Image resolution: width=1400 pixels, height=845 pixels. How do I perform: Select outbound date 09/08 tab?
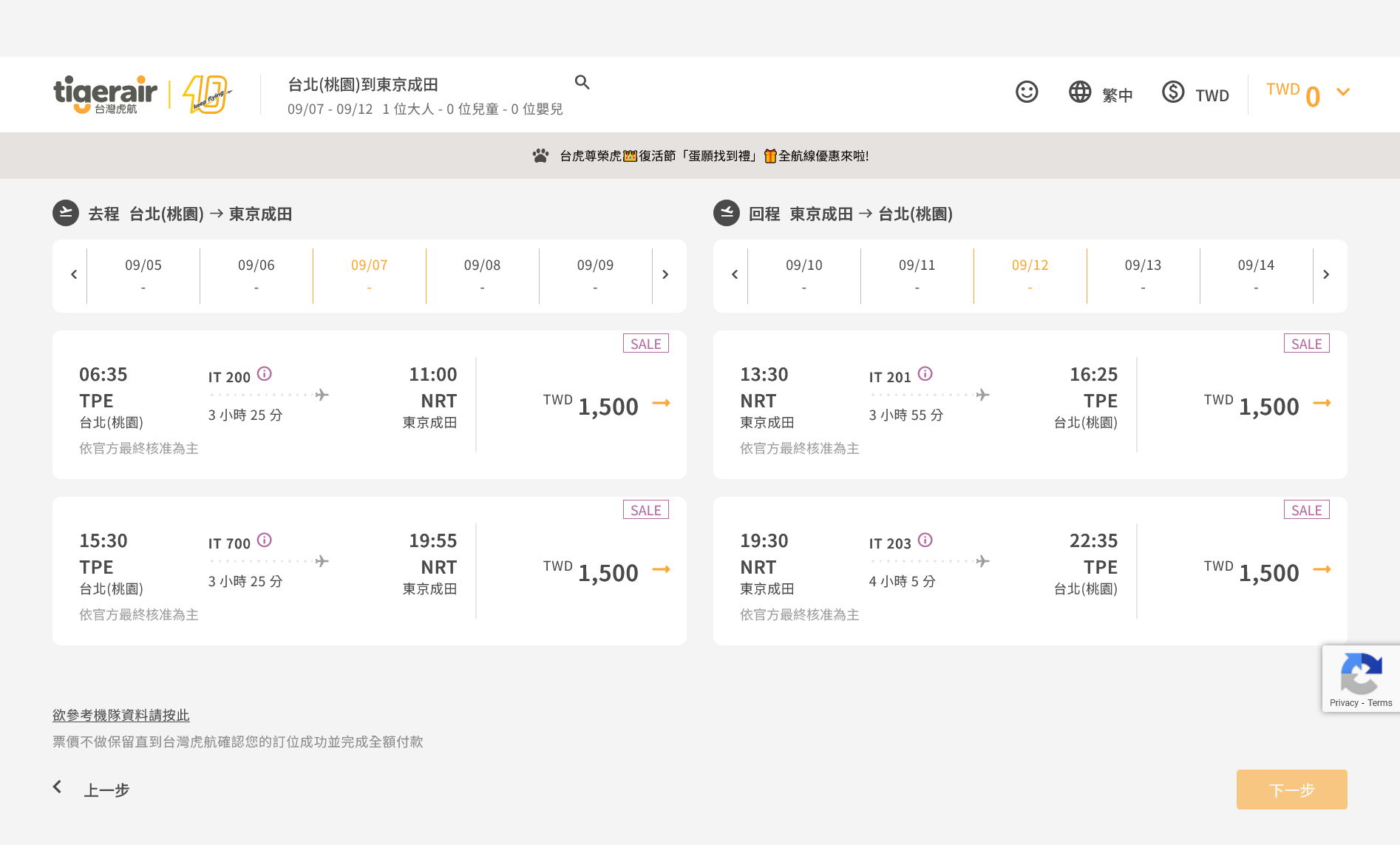[482, 275]
